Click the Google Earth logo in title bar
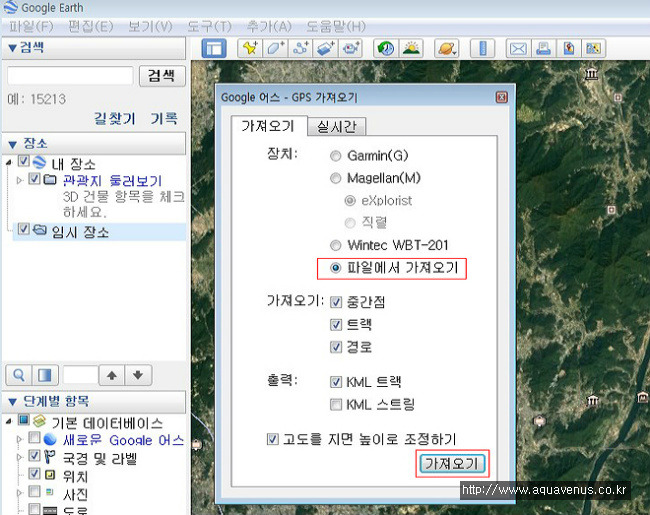Image resolution: width=650 pixels, height=515 pixels. (x=10, y=7)
